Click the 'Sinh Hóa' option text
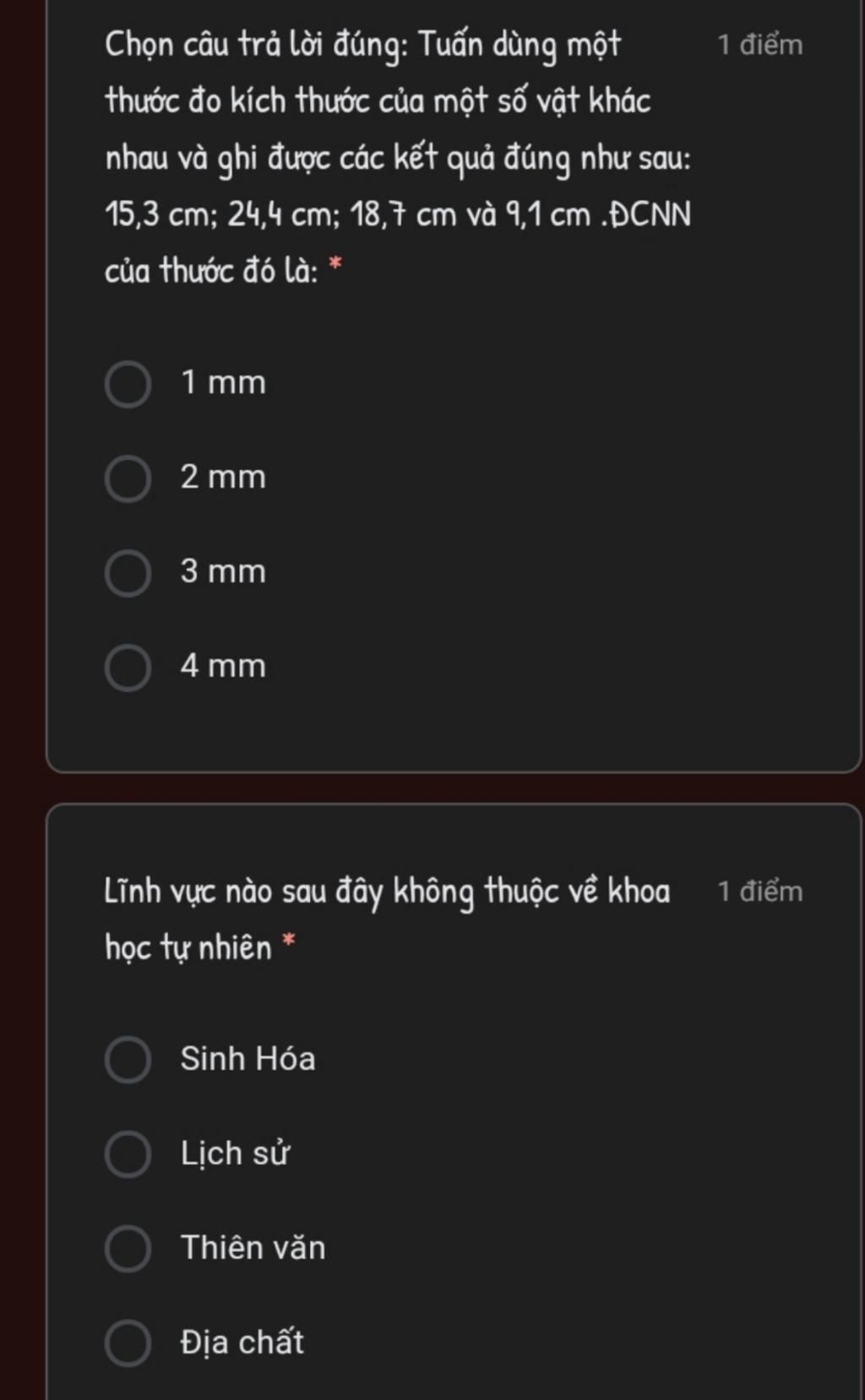 coord(248,1059)
